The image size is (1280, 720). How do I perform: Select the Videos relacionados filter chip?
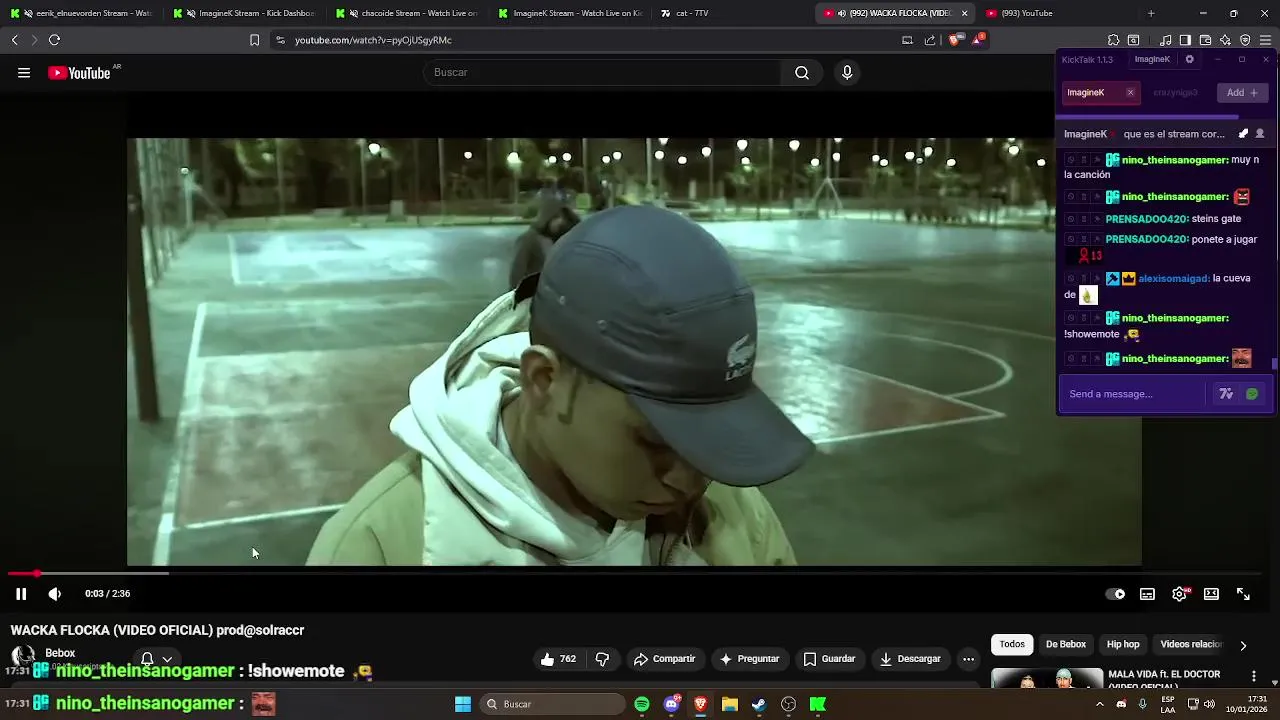pyautogui.click(x=1191, y=645)
